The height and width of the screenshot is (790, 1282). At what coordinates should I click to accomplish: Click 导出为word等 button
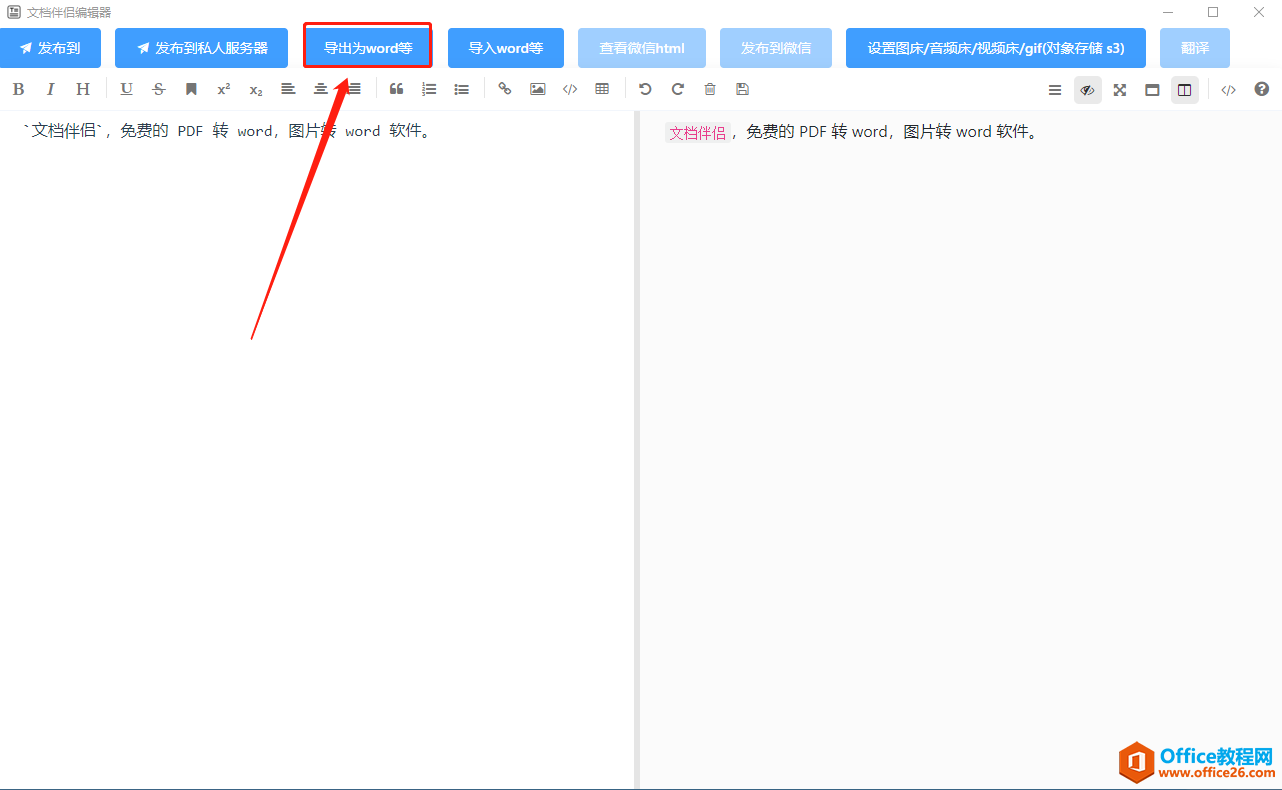pyautogui.click(x=368, y=48)
